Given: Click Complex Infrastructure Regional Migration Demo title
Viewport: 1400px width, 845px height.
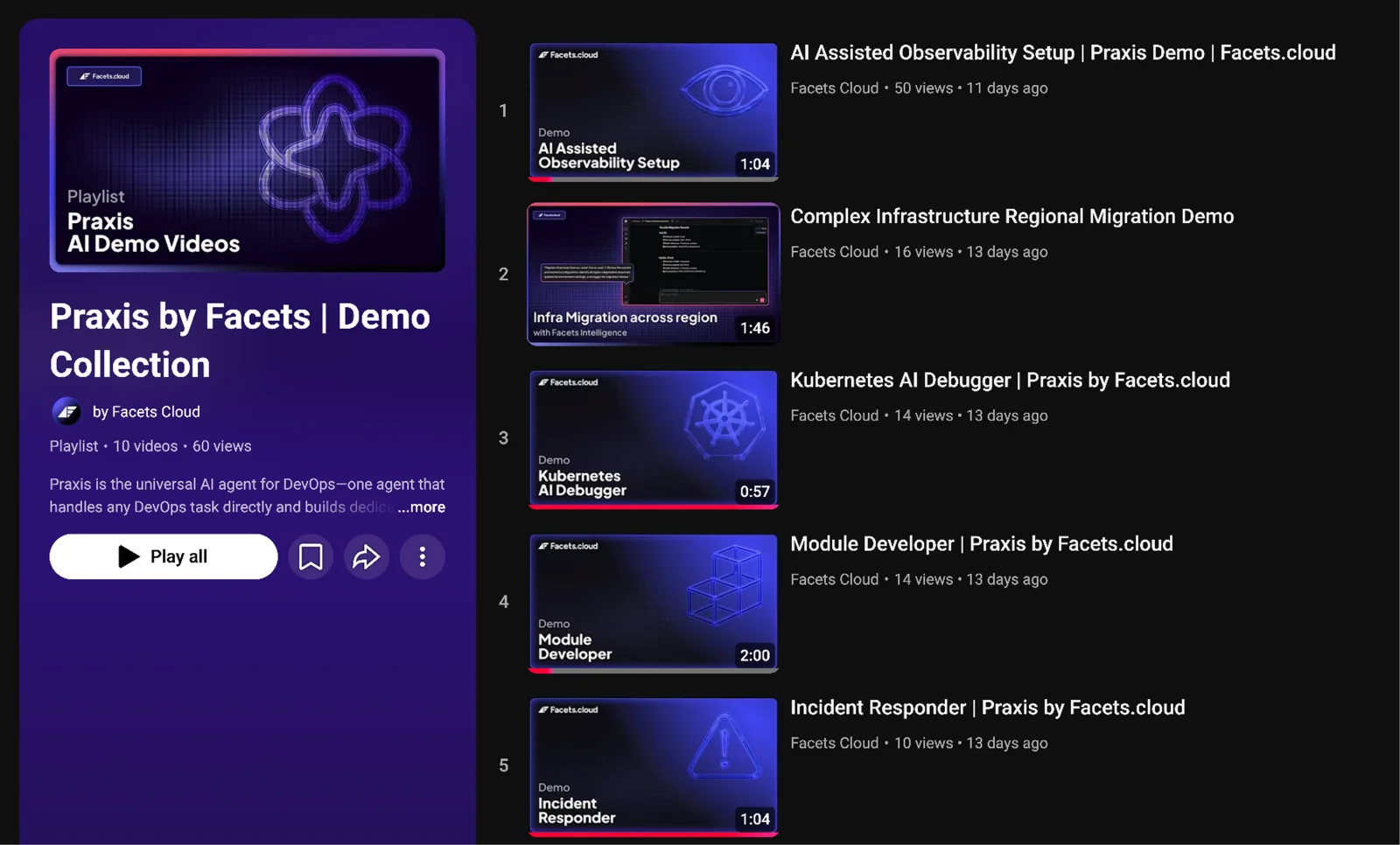Looking at the screenshot, I should (x=1011, y=216).
